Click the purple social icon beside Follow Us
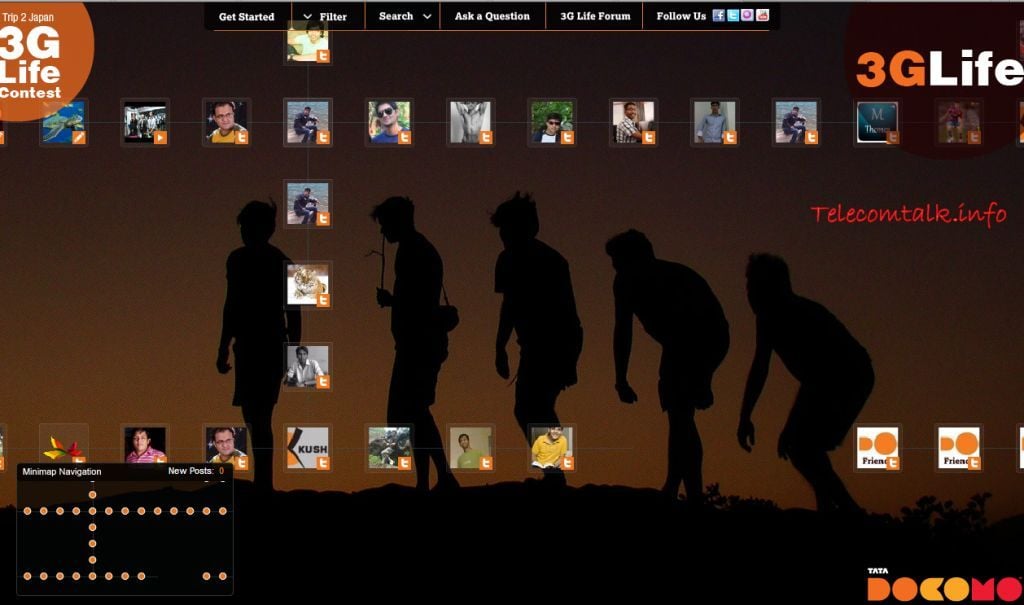 (747, 16)
